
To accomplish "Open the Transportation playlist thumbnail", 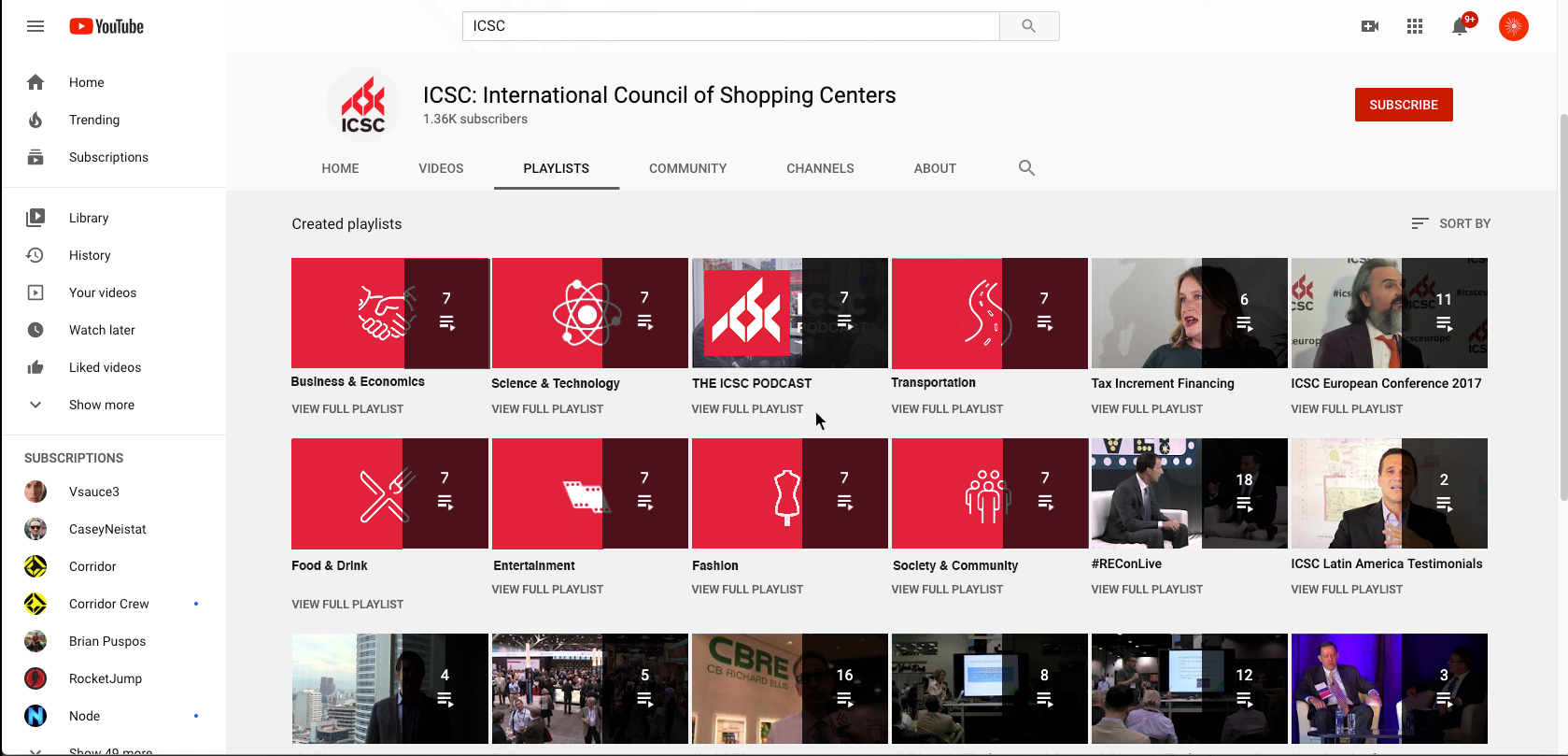I will (x=990, y=313).
